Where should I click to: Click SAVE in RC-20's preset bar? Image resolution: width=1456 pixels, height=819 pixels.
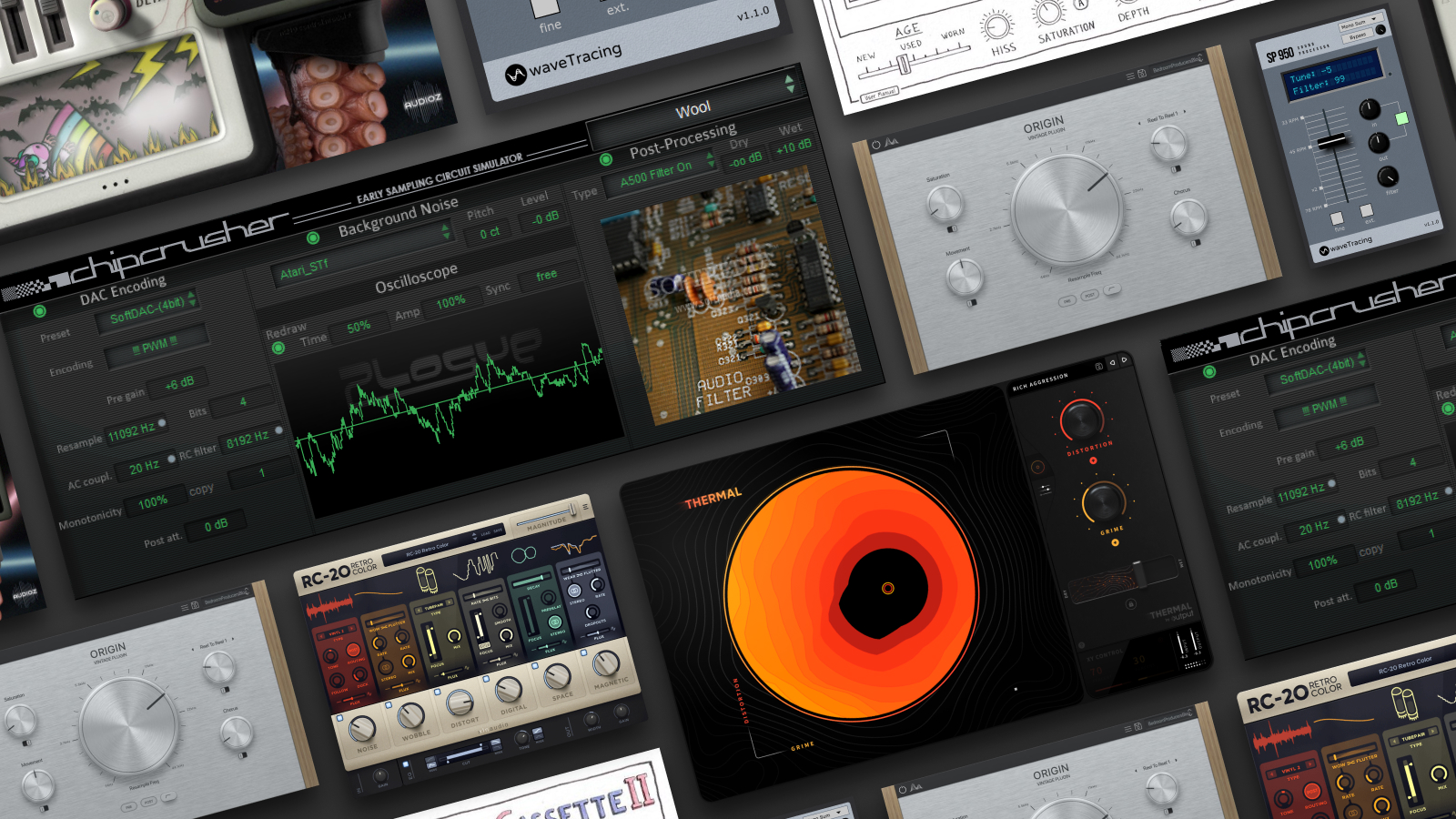pyautogui.click(x=496, y=530)
